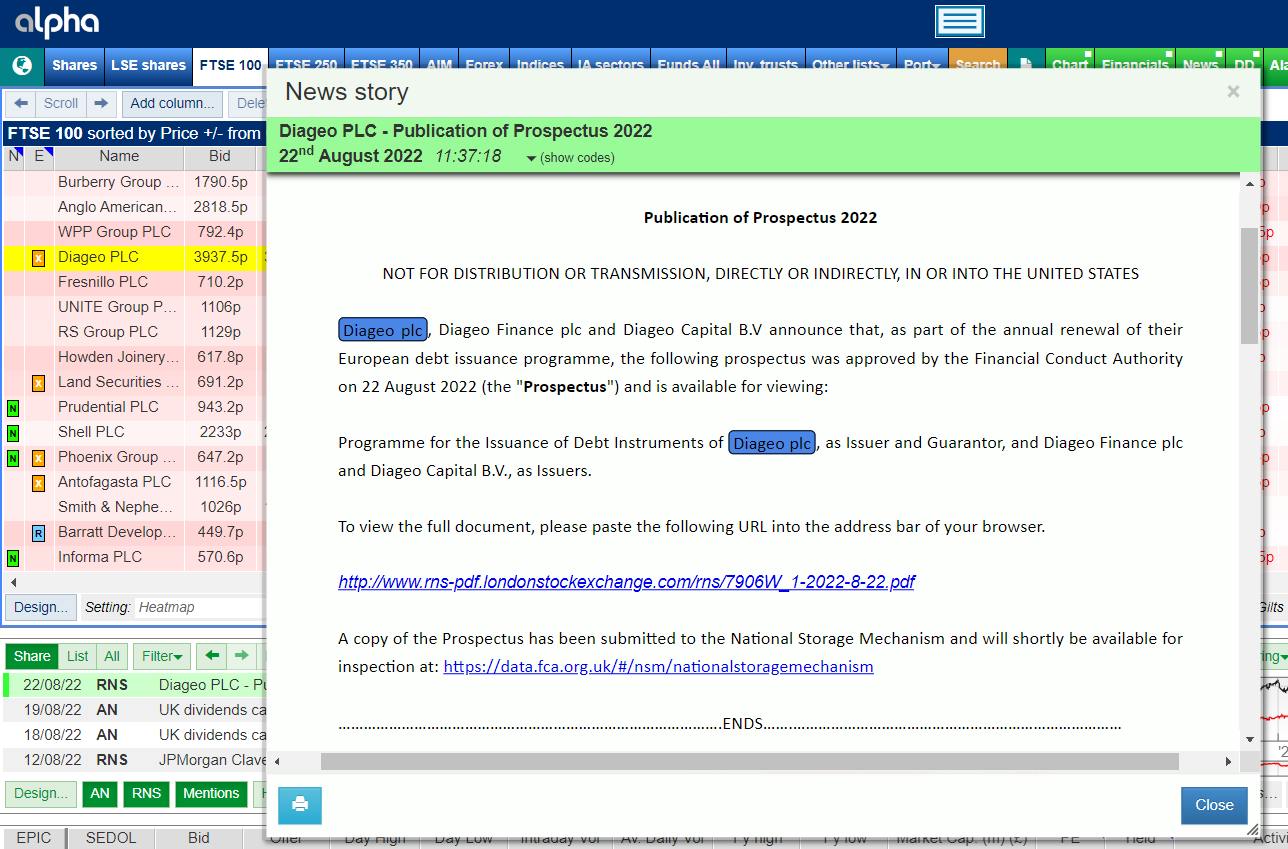
Task: Go to next news with green right arrow
Action: pyautogui.click(x=241, y=656)
